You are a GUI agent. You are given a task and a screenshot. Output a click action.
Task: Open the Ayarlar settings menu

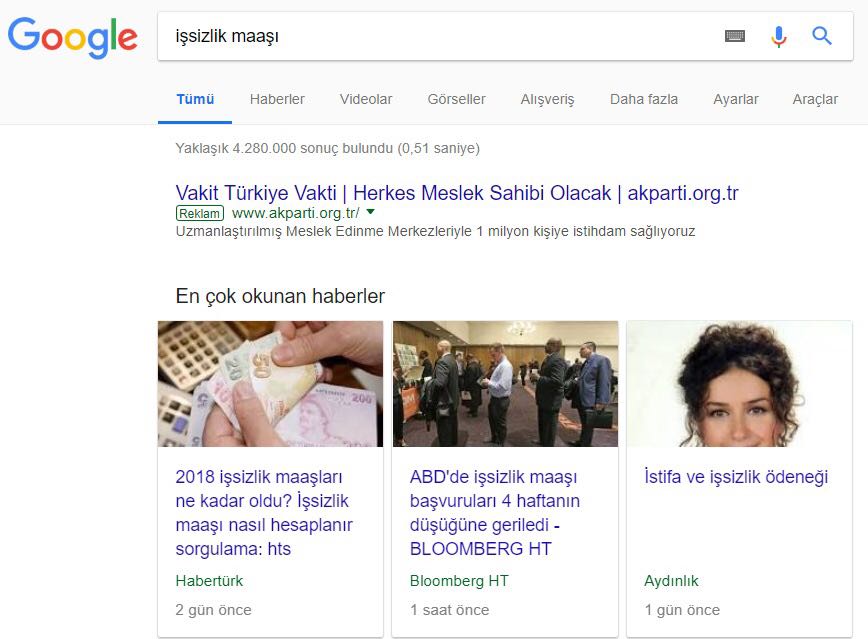tap(736, 99)
